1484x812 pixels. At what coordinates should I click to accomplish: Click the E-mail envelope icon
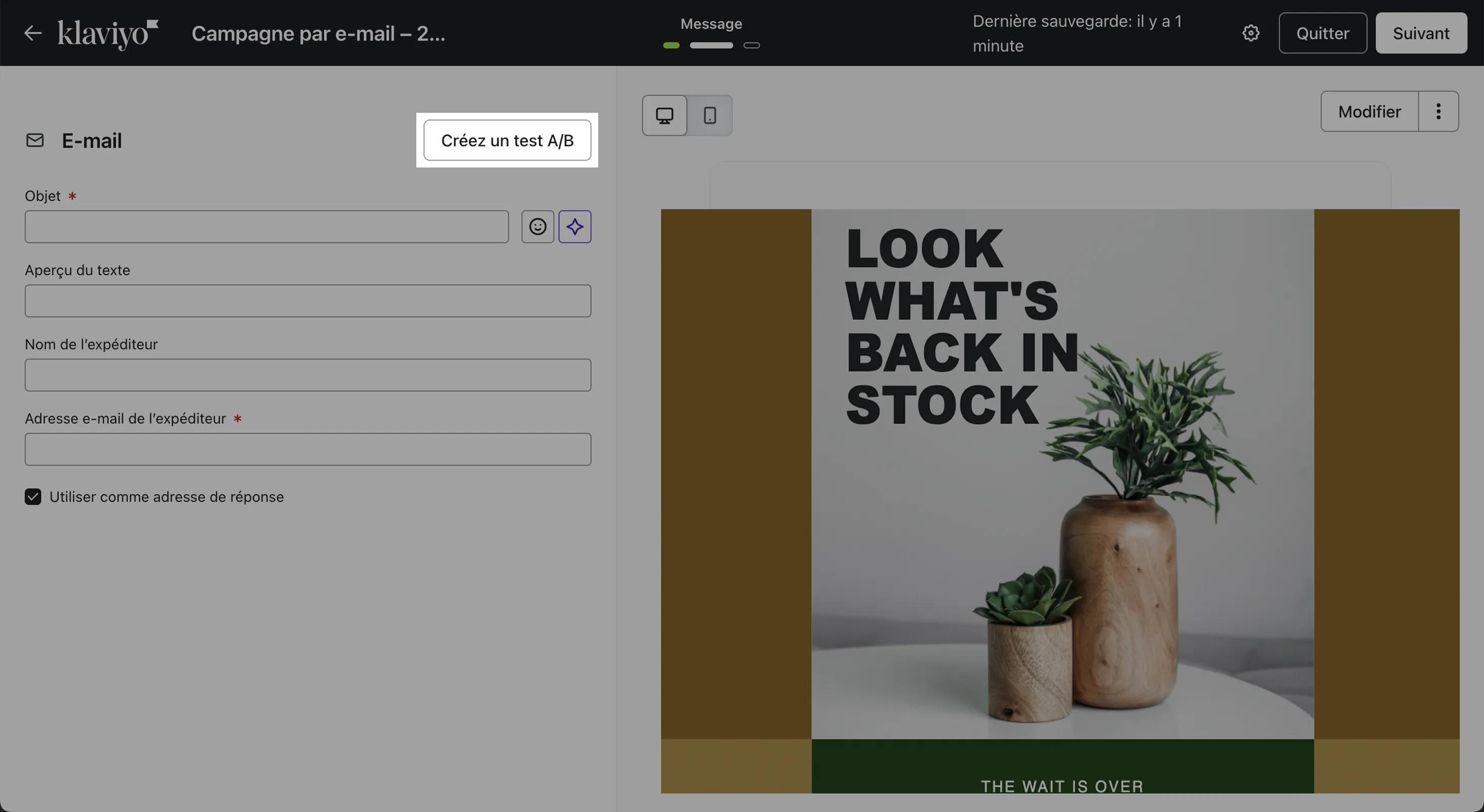(35, 140)
